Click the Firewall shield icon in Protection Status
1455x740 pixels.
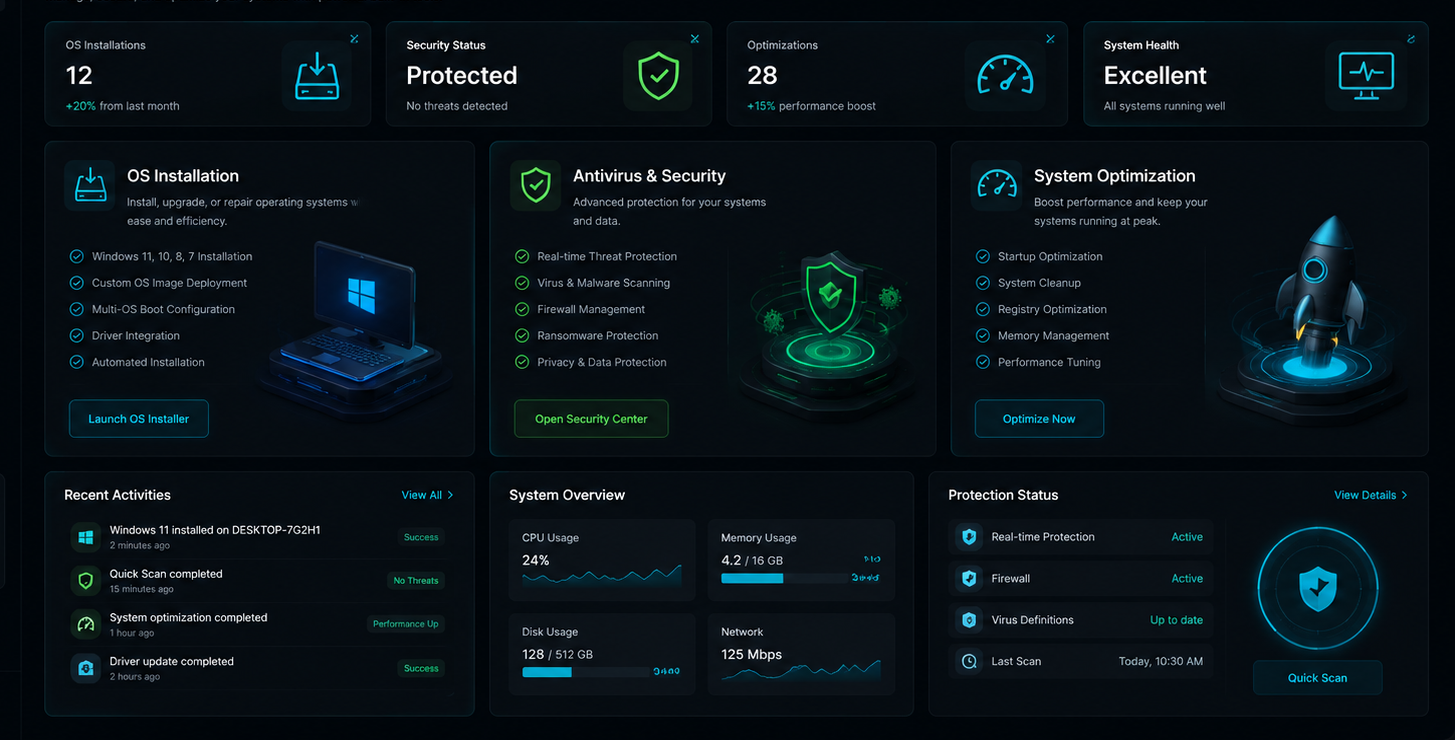pos(968,578)
